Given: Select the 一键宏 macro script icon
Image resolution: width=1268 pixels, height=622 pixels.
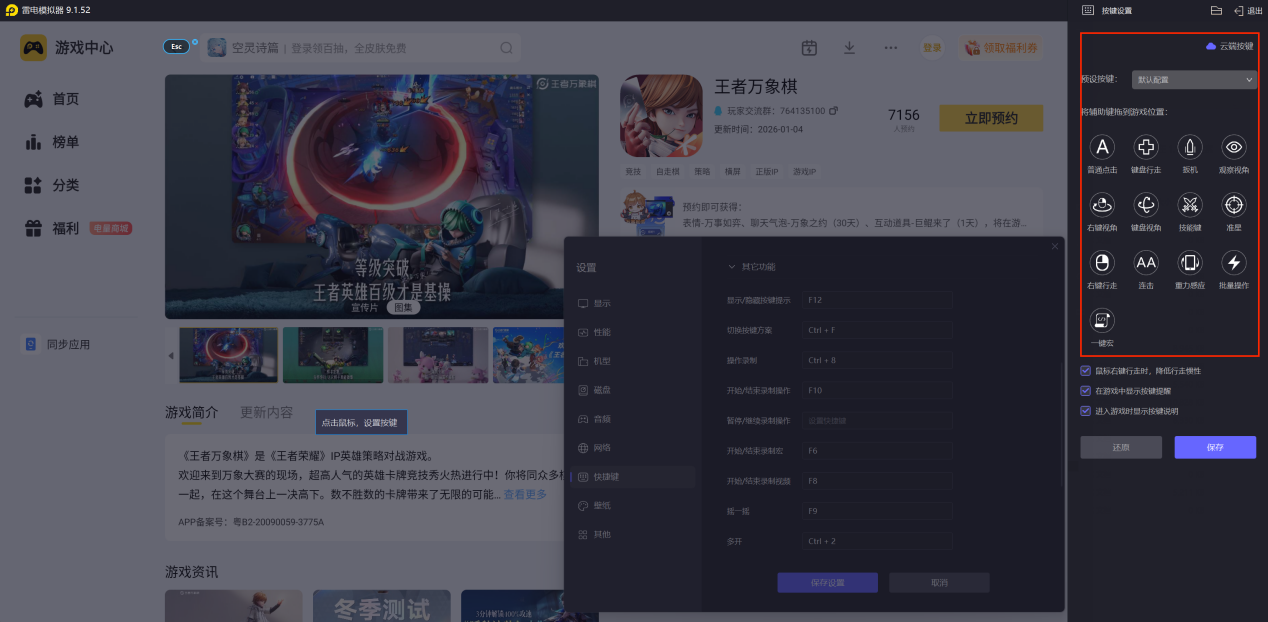Looking at the screenshot, I should 1102,320.
